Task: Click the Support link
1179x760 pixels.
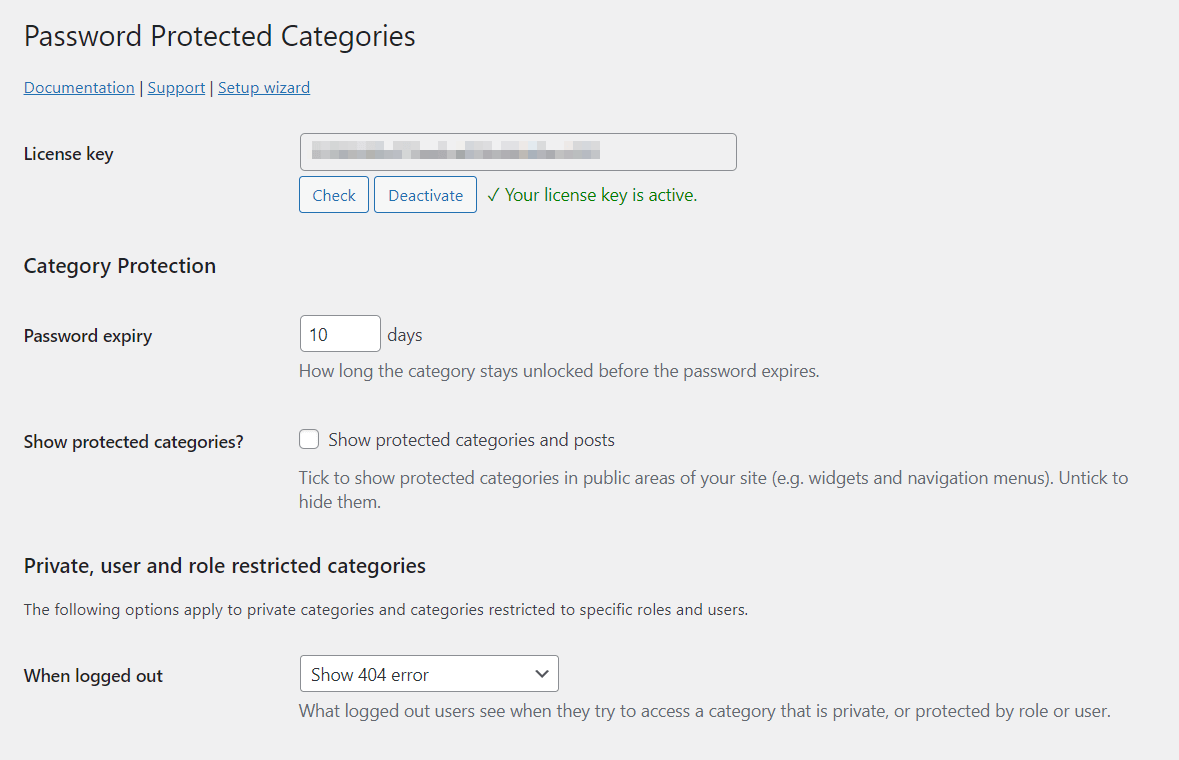Action: tap(176, 87)
